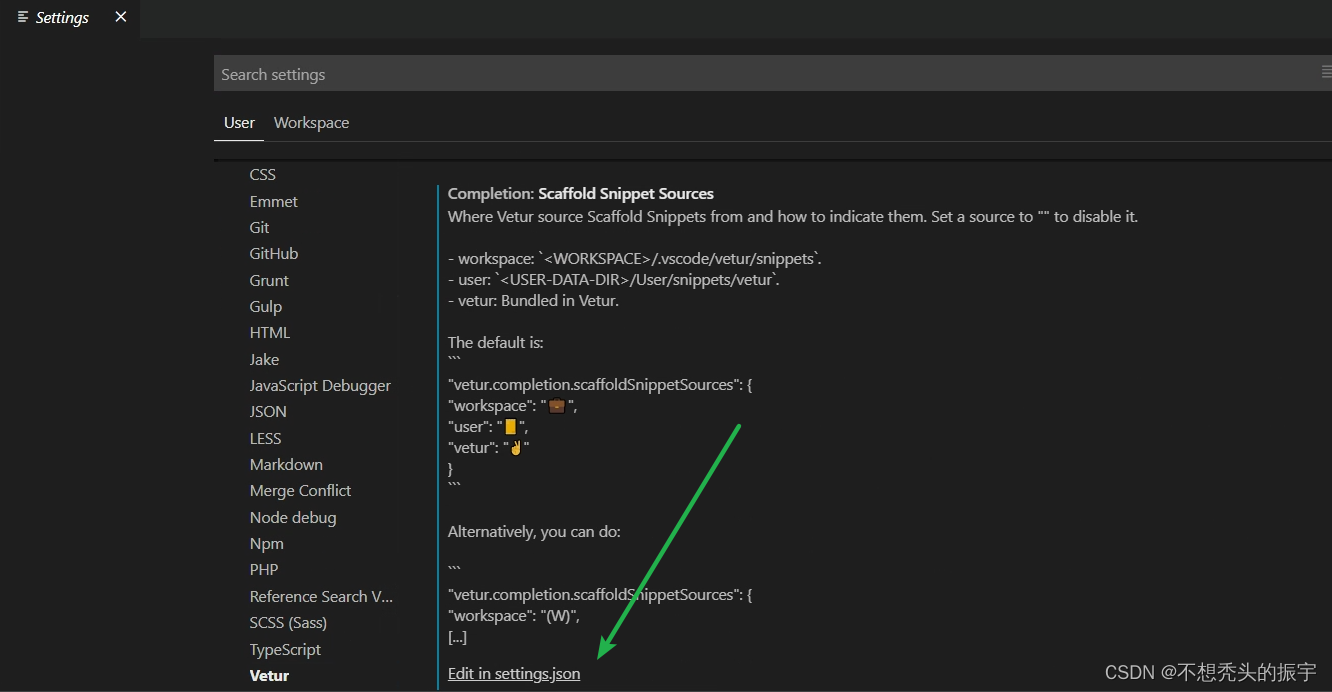
Task: Open Emmet extension settings
Action: pyautogui.click(x=274, y=201)
